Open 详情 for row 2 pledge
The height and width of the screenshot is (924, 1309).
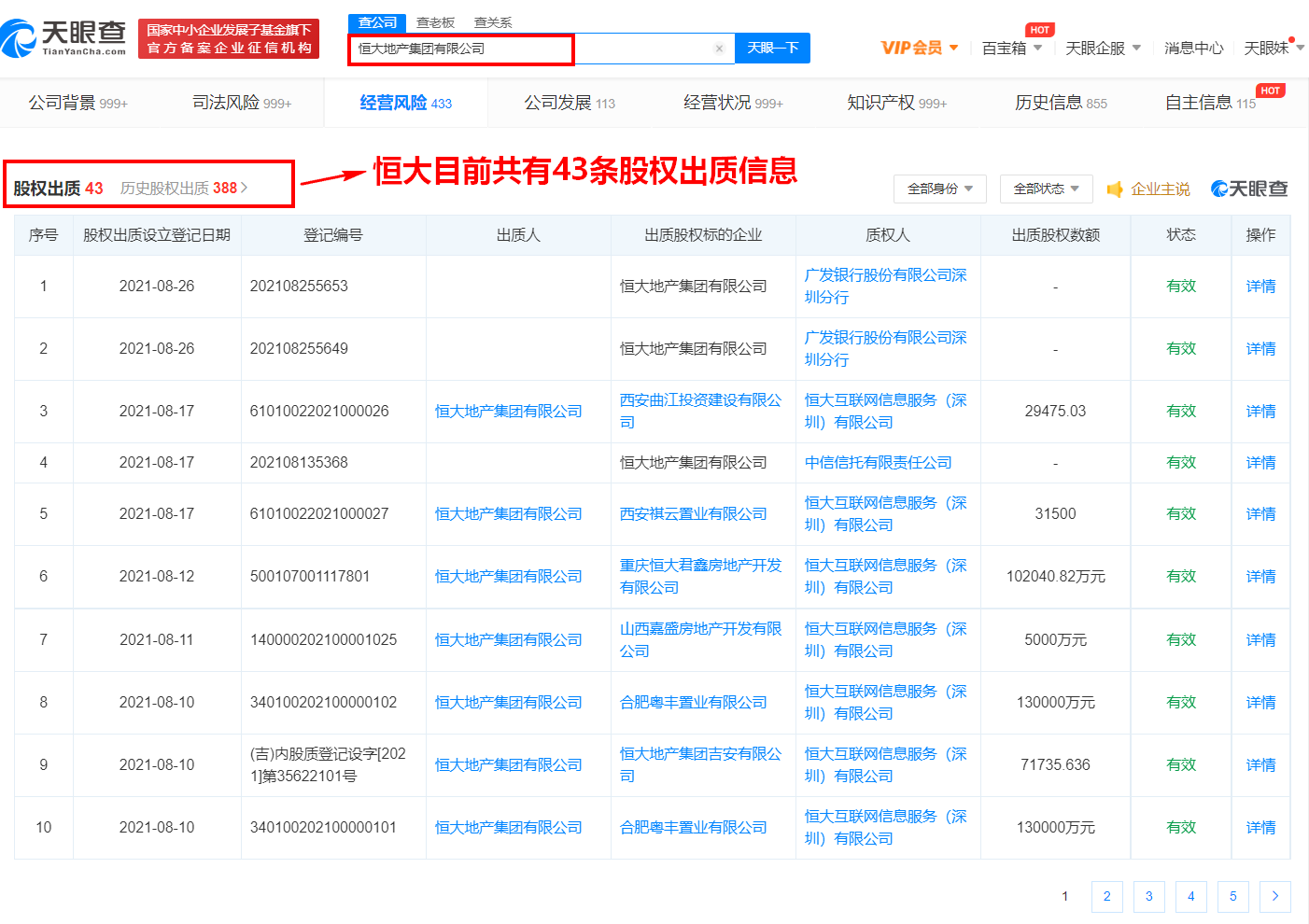(1260, 349)
